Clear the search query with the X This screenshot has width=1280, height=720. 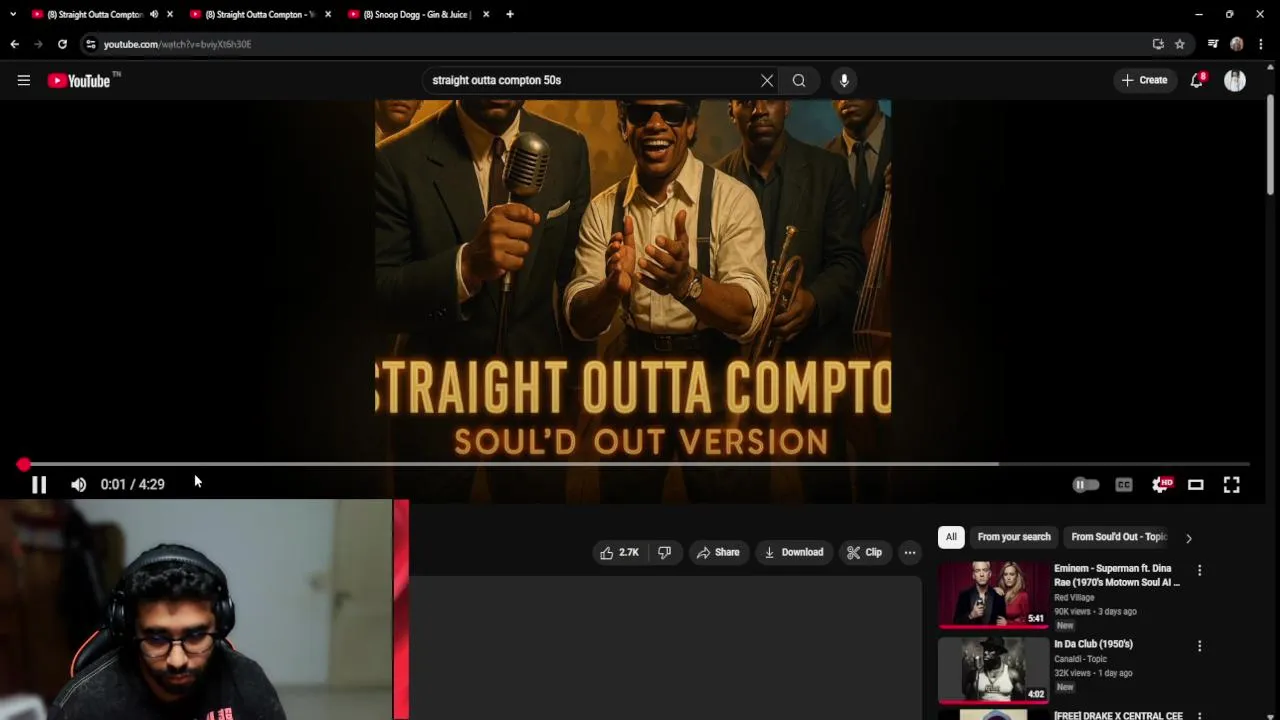point(767,80)
